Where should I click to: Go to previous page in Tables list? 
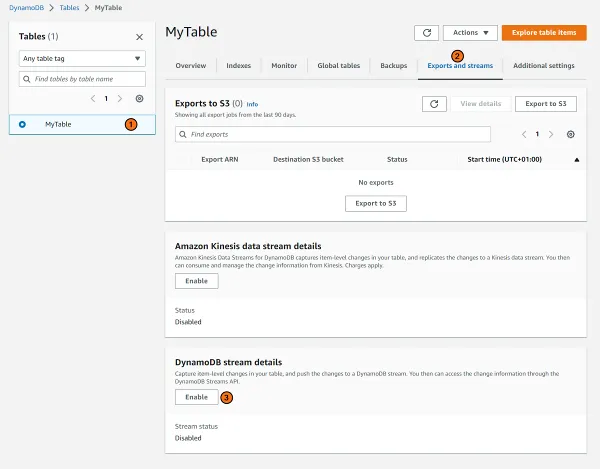(x=93, y=99)
